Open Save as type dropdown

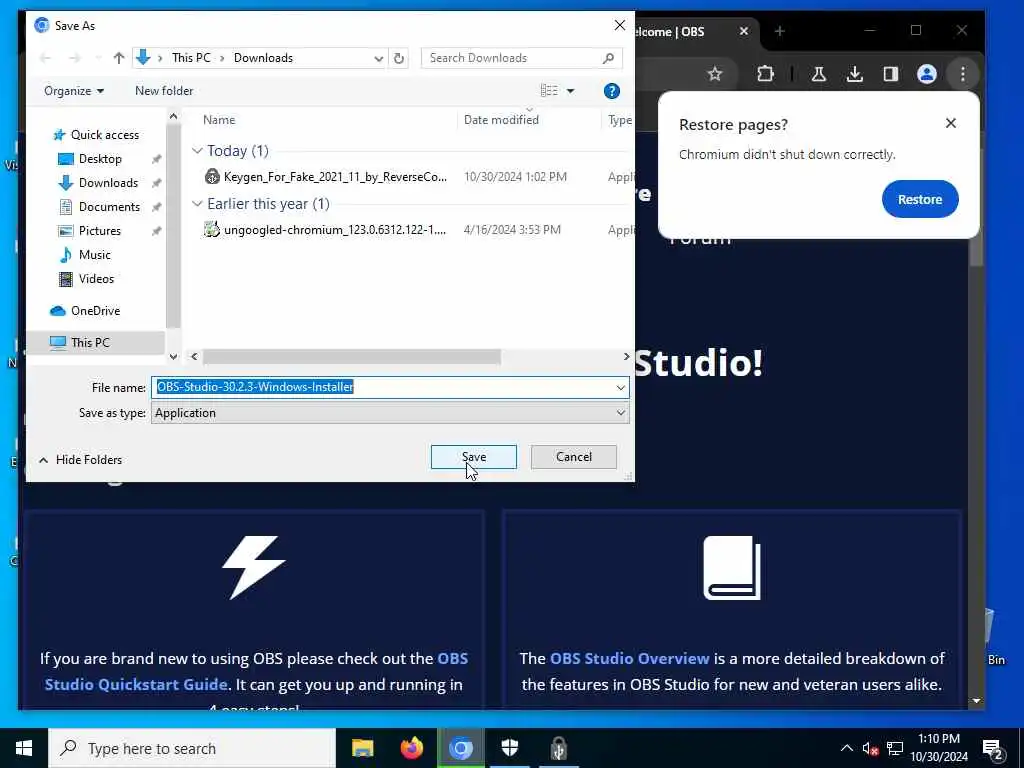tap(390, 413)
